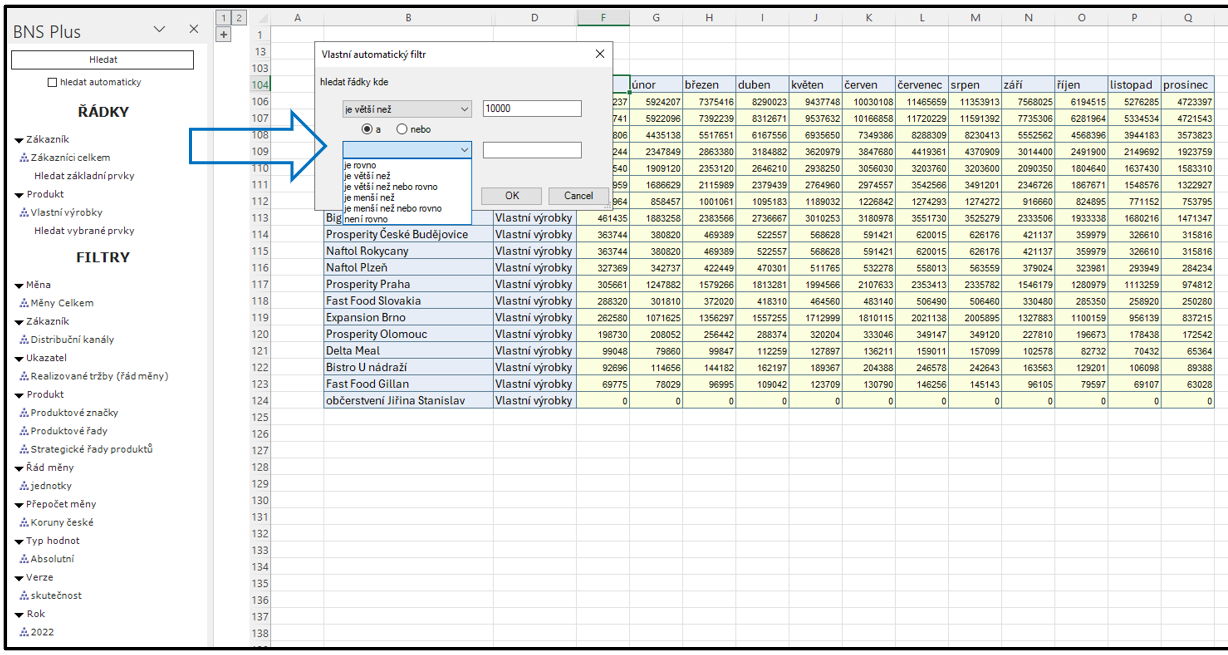Collapse the Přepočet měny filter group

pyautogui.click(x=19, y=505)
